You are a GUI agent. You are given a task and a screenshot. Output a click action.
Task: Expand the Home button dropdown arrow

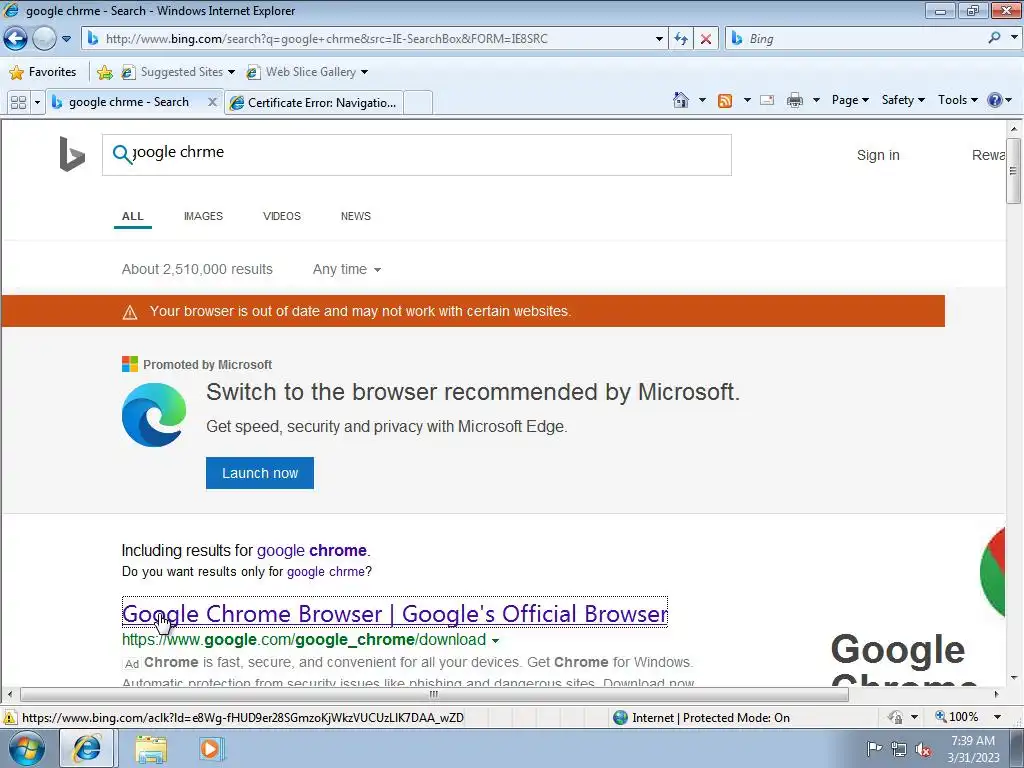[x=702, y=100]
